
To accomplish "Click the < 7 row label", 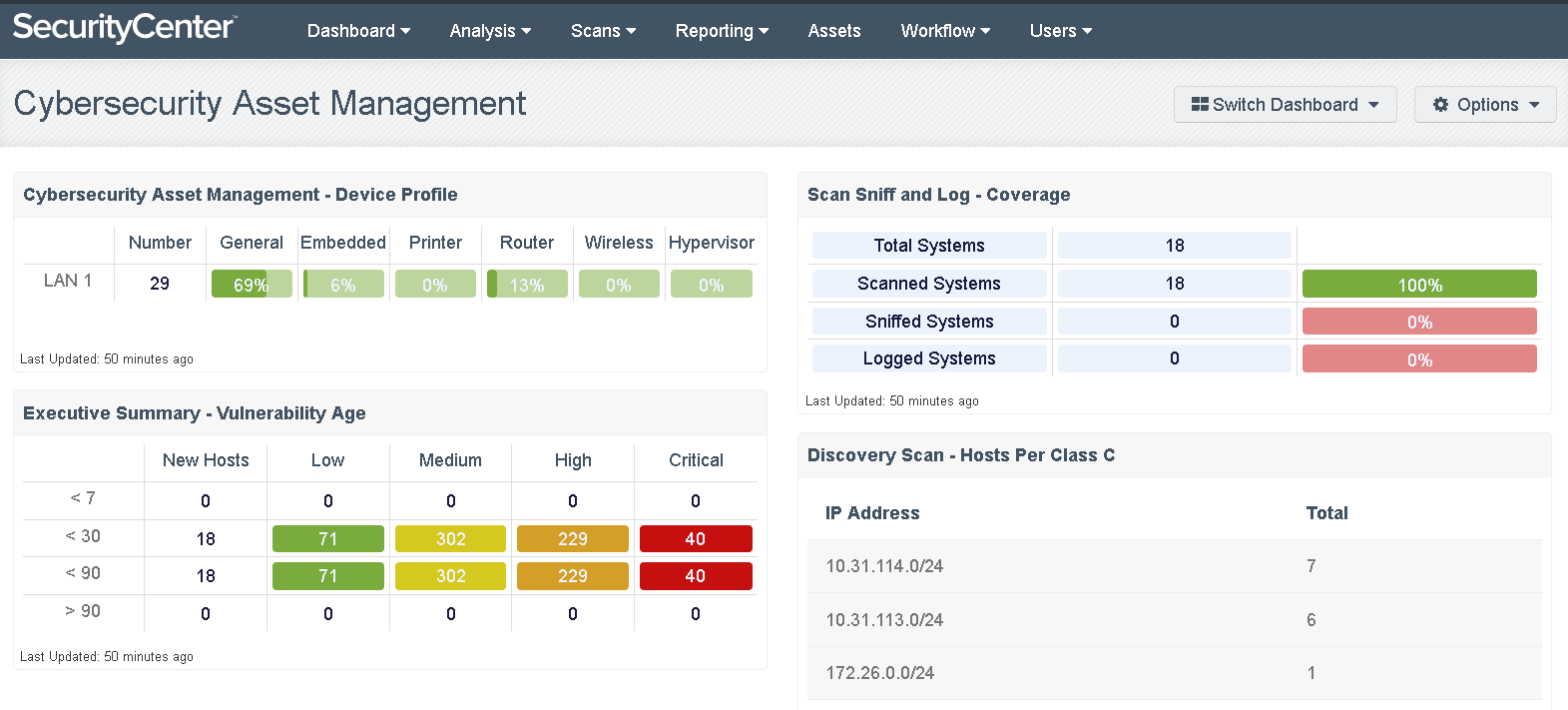I will coord(83,498).
